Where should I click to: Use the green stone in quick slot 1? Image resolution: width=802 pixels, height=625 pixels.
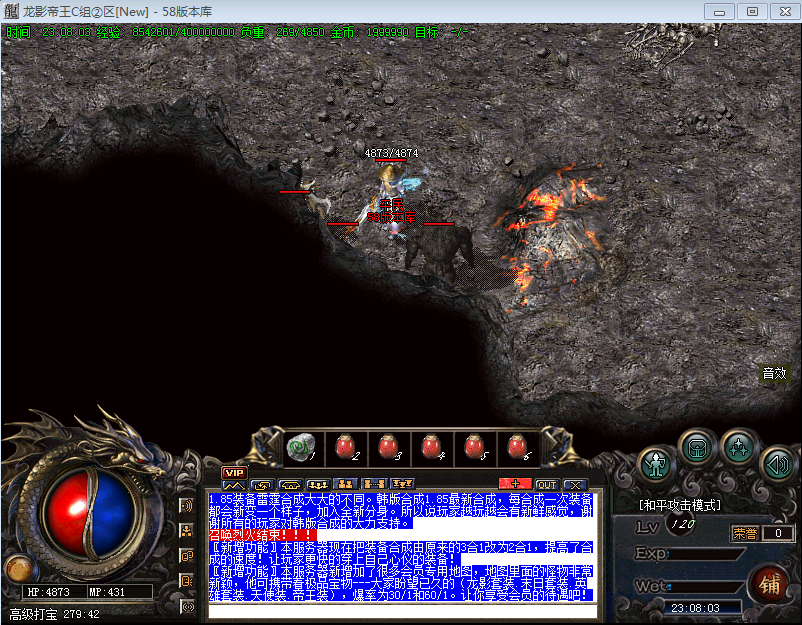[301, 447]
